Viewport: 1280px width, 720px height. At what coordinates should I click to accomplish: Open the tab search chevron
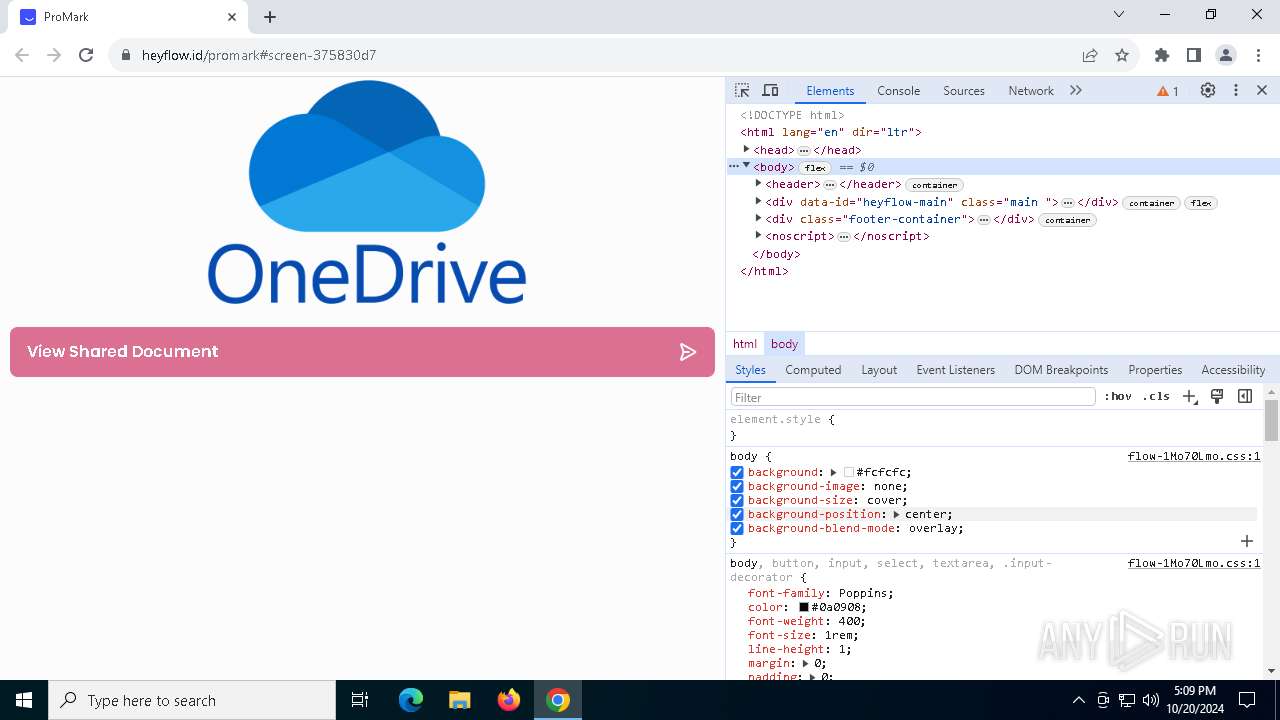tap(1119, 14)
